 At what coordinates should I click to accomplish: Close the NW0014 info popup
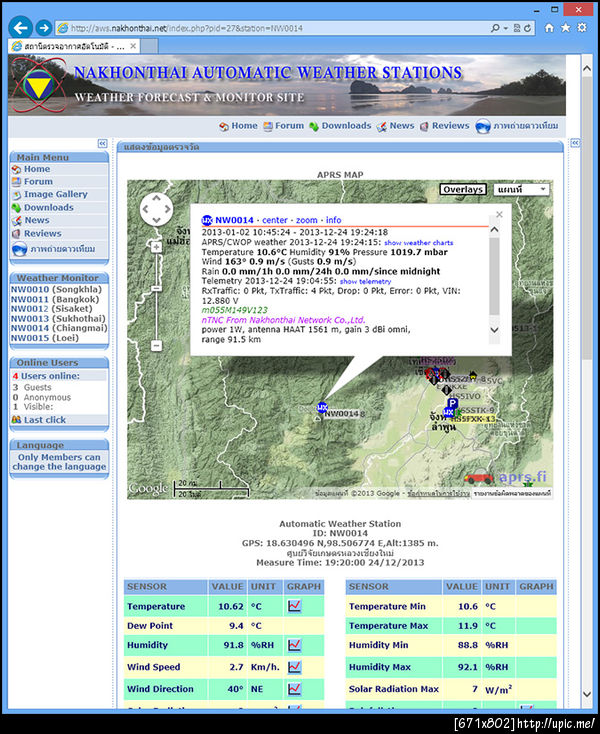coord(499,214)
